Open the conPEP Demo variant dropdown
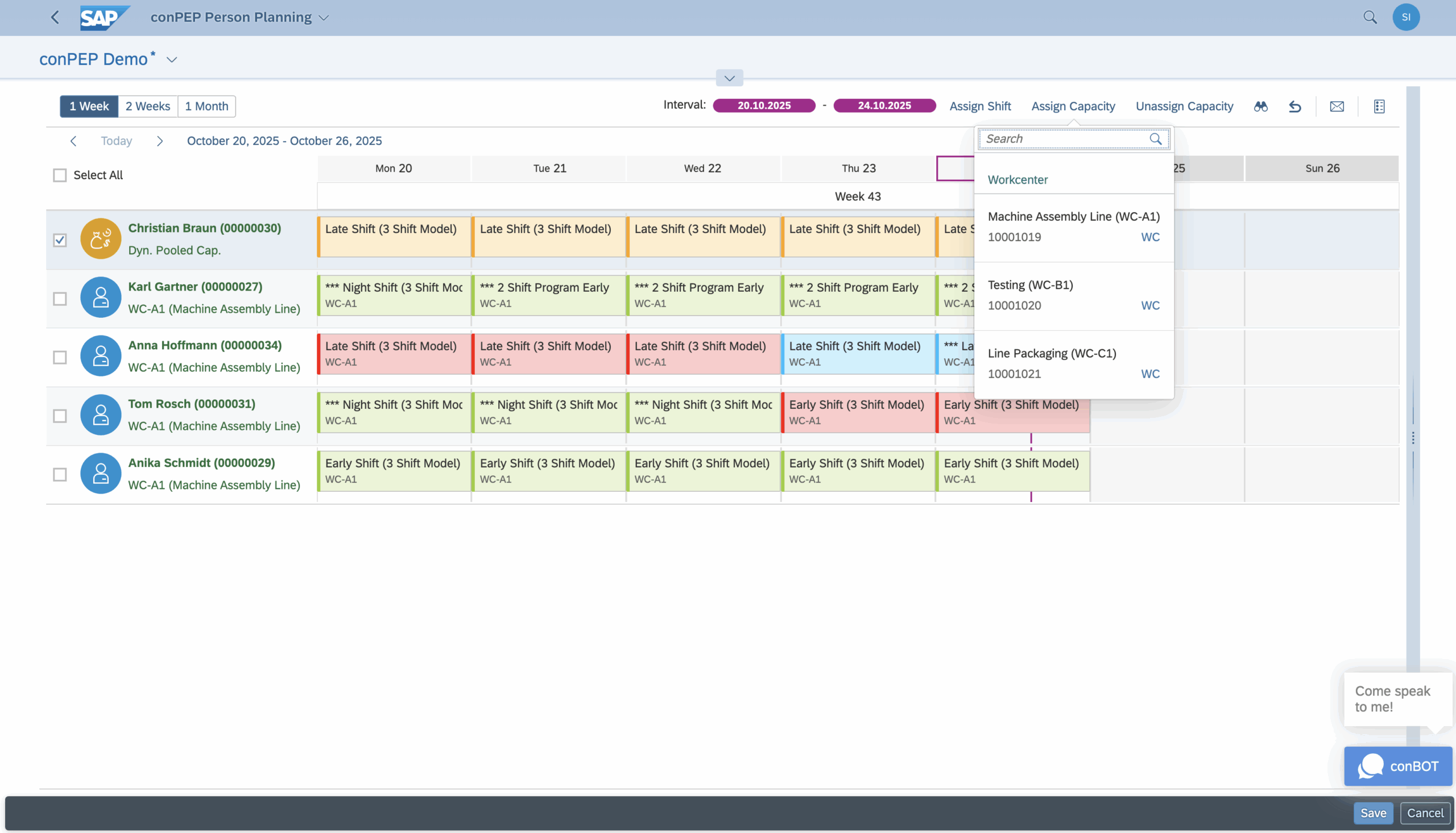This screenshot has height=833, width=1456. [172, 60]
